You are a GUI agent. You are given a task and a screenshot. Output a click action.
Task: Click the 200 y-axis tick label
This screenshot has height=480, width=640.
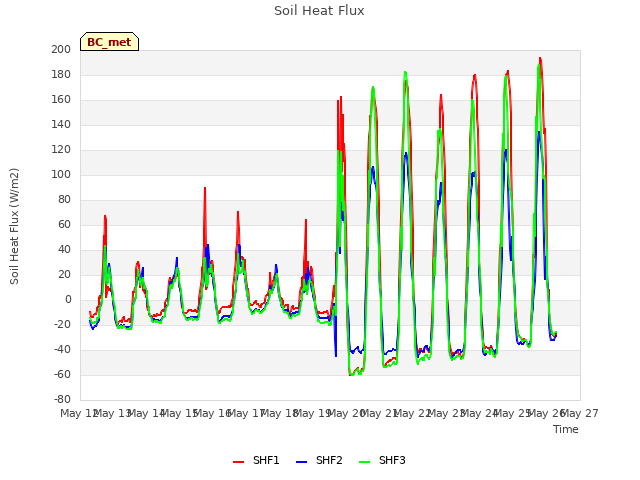[x=61, y=49]
